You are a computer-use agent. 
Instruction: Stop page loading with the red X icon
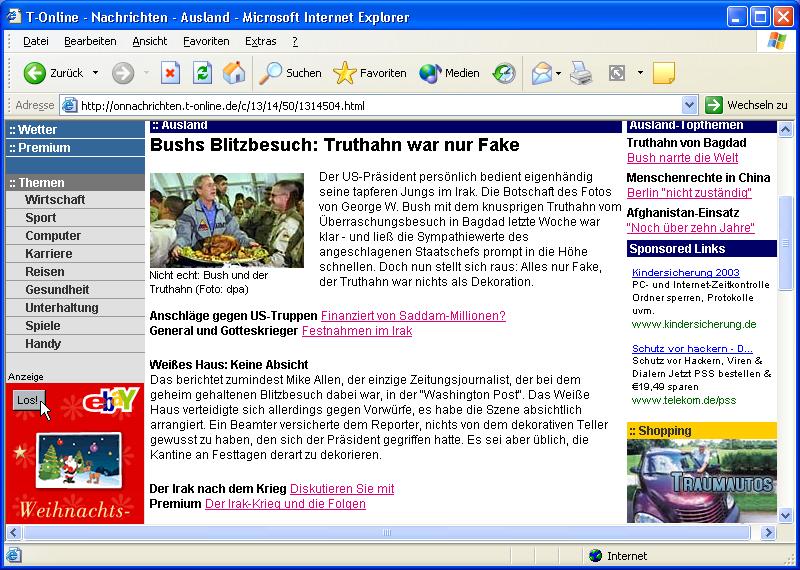tap(170, 73)
